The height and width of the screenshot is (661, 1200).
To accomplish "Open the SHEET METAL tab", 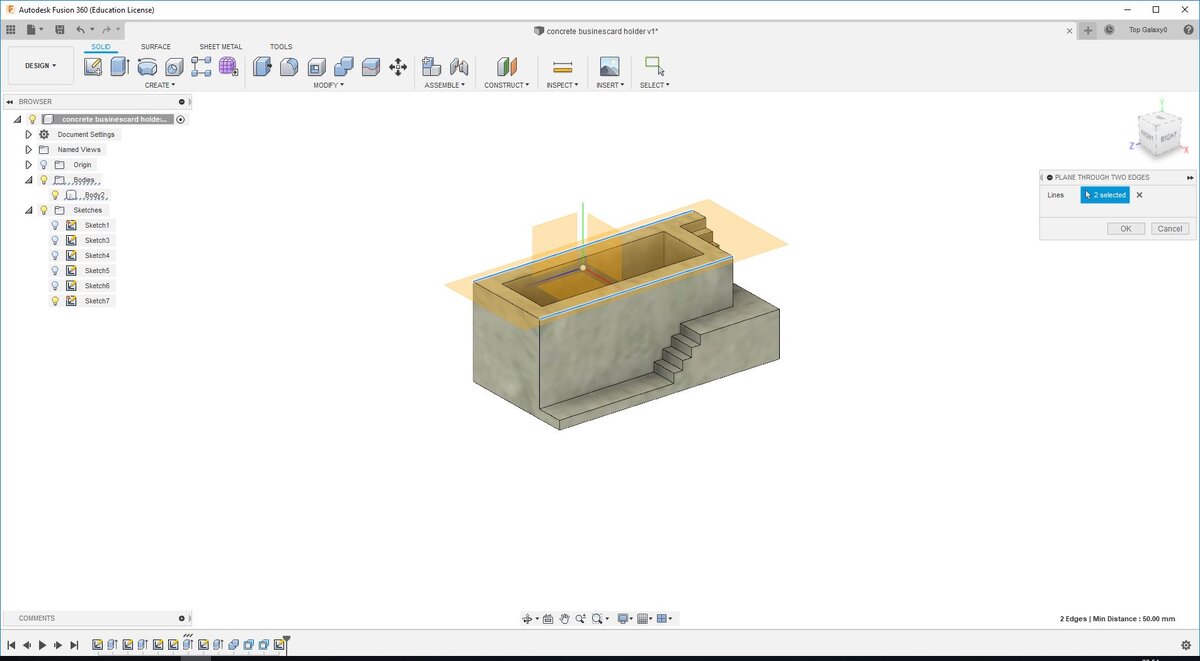I will (x=220, y=47).
